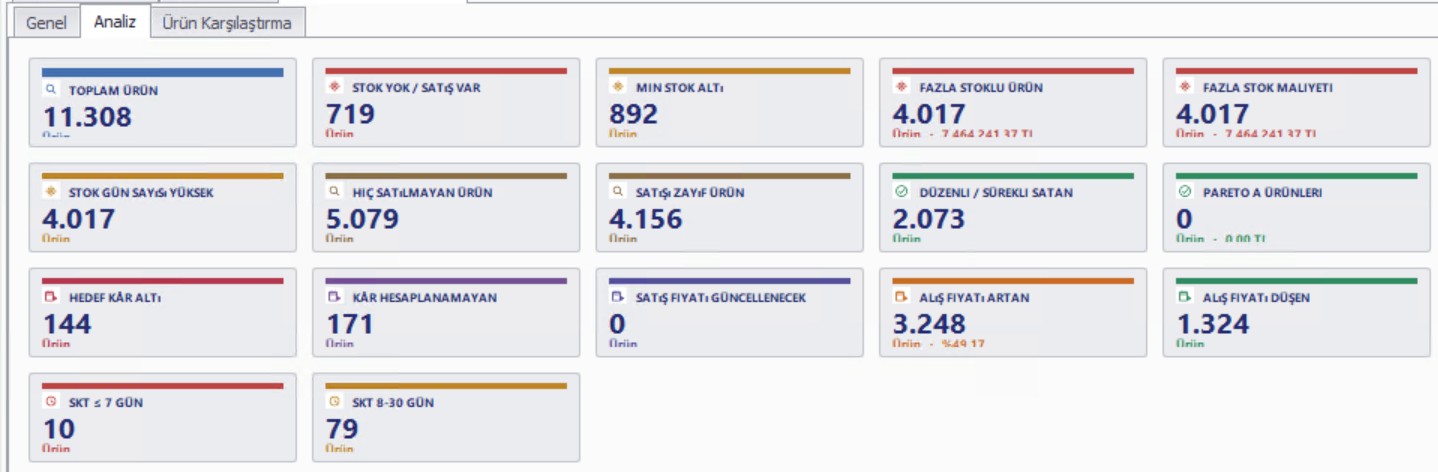Click the green tag icon on ALIŞ FIYATI DÜŞEN

[x=1187, y=297]
